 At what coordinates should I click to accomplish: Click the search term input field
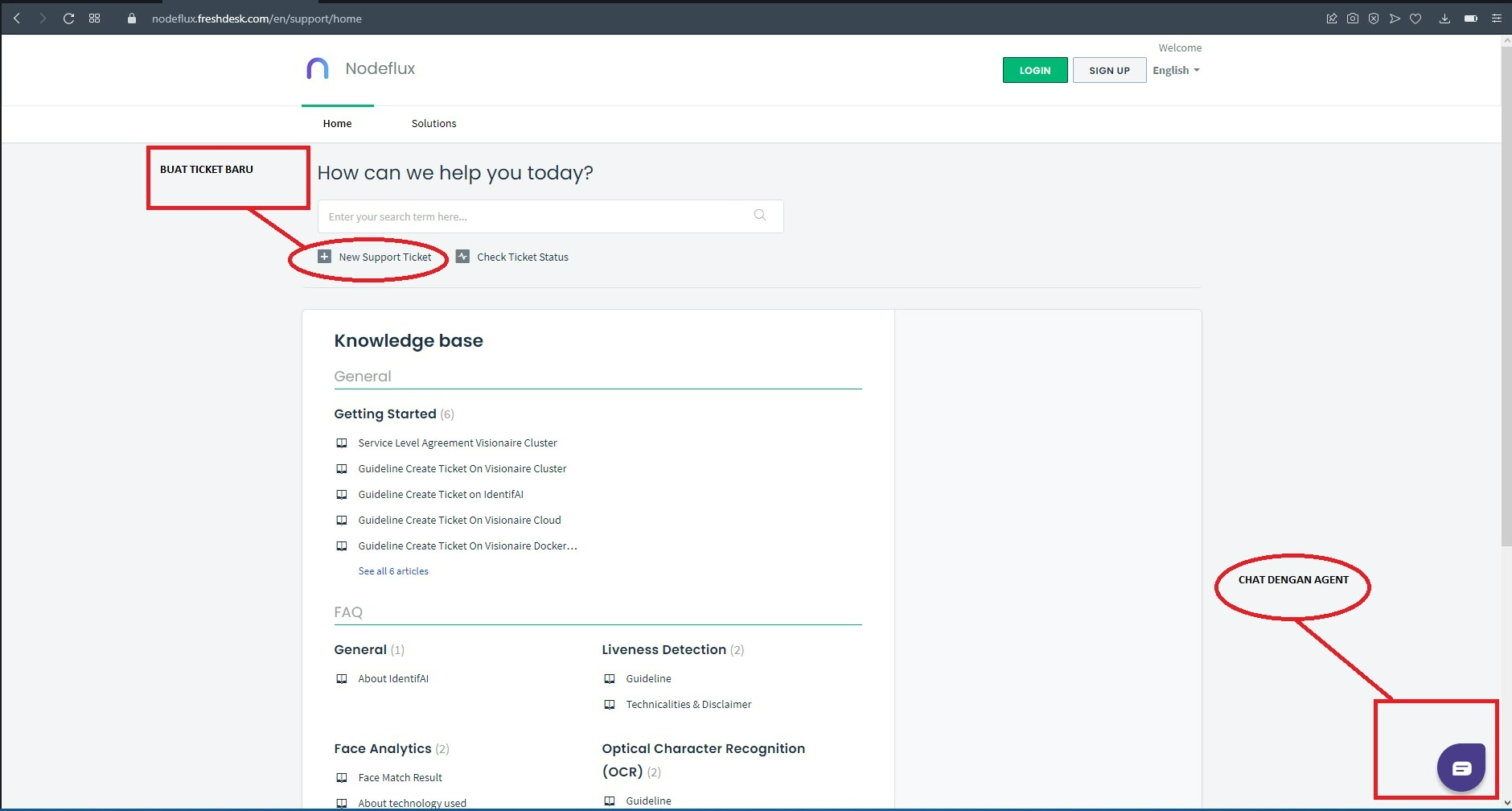[x=550, y=216]
